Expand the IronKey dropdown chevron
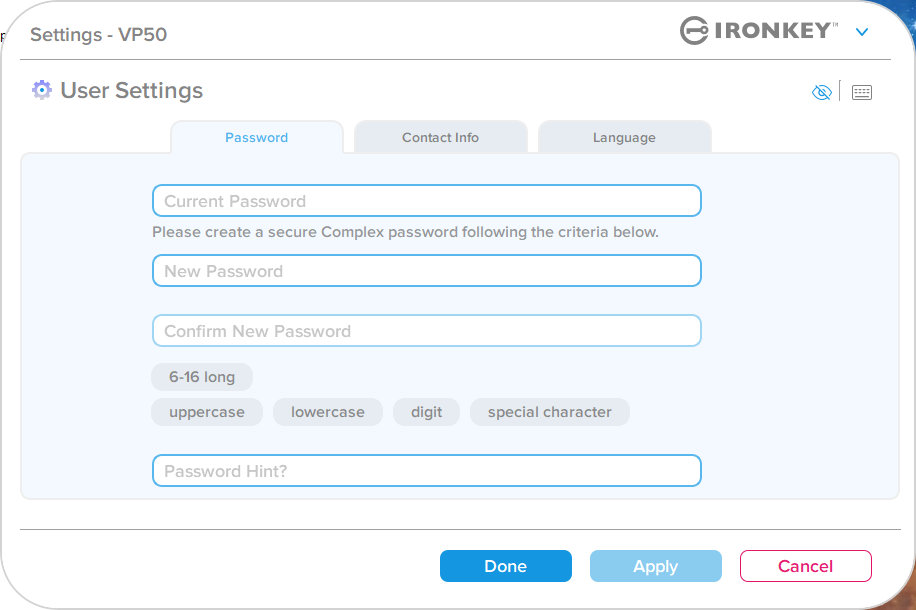The image size is (916, 610). click(862, 32)
